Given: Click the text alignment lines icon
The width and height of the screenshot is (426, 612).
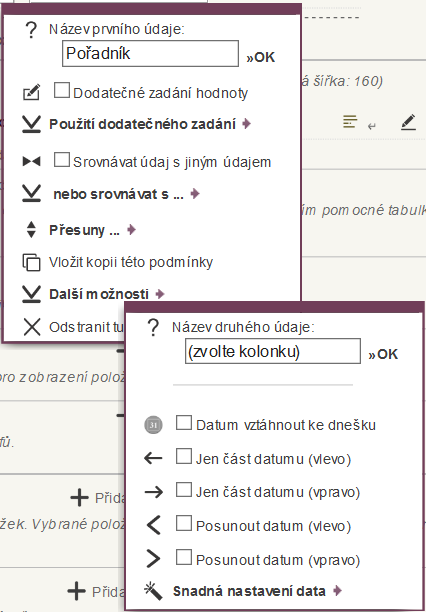Looking at the screenshot, I should click(350, 121).
